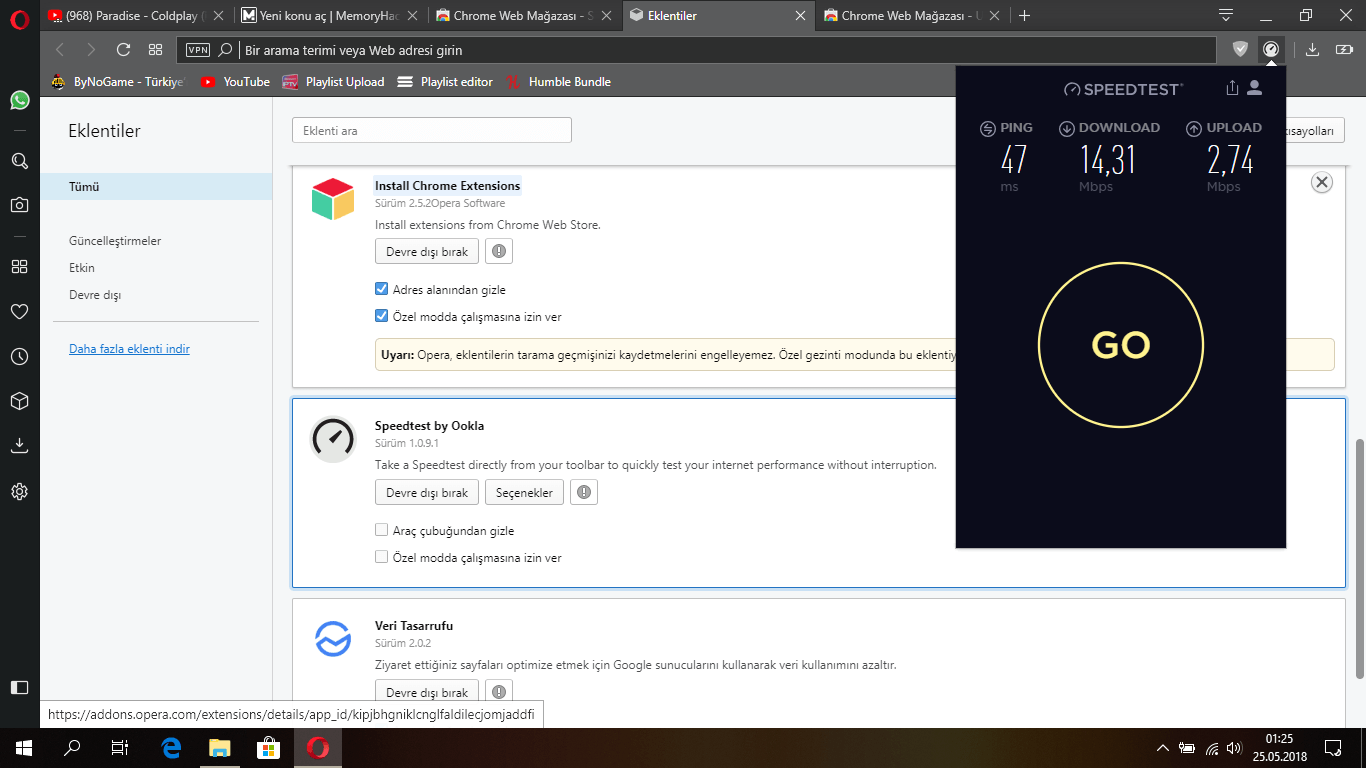Click the page vertical scrollbar thumb
Screen dimensions: 1366x768
(1358, 558)
